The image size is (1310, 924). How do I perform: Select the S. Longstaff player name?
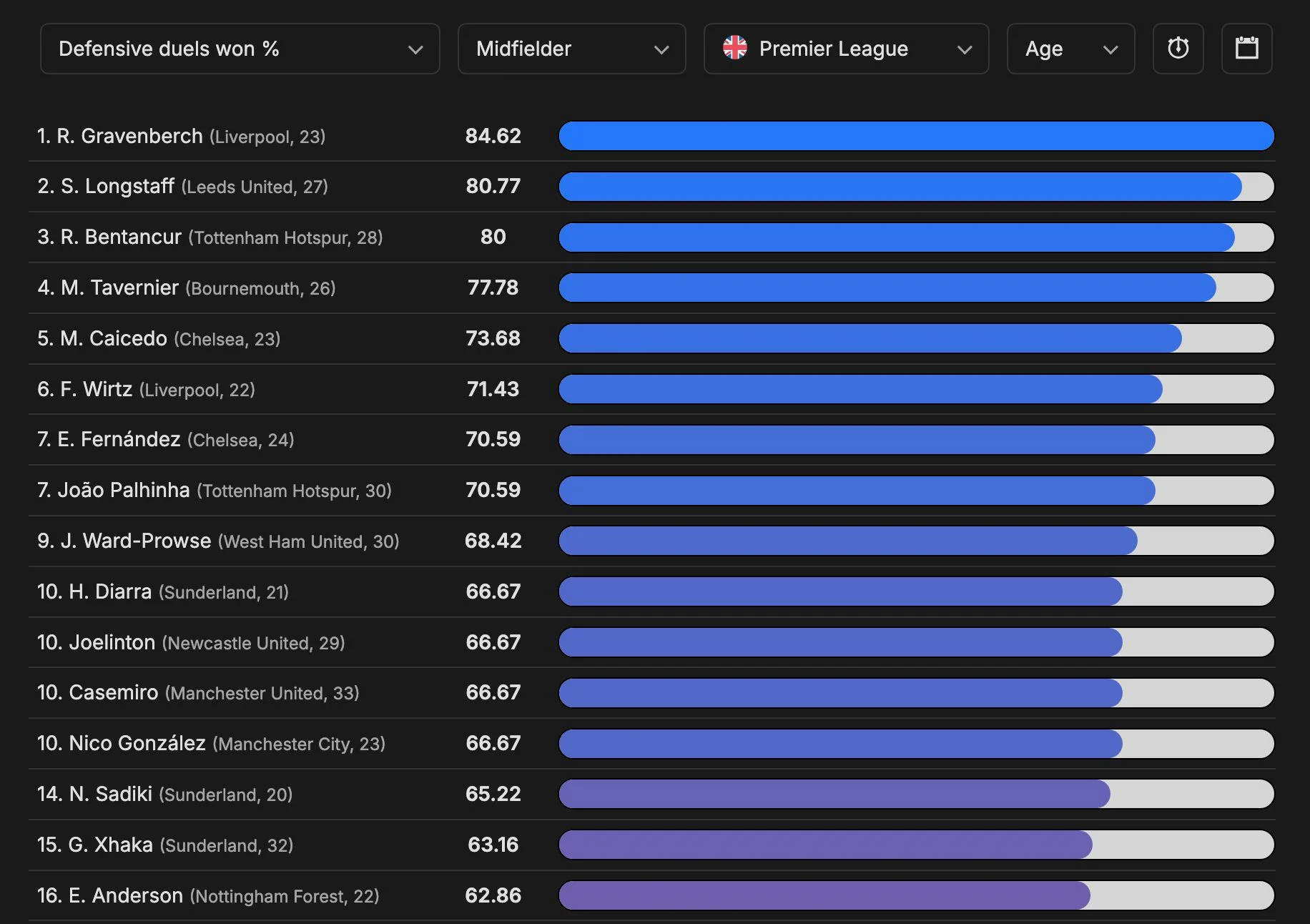[x=117, y=187]
